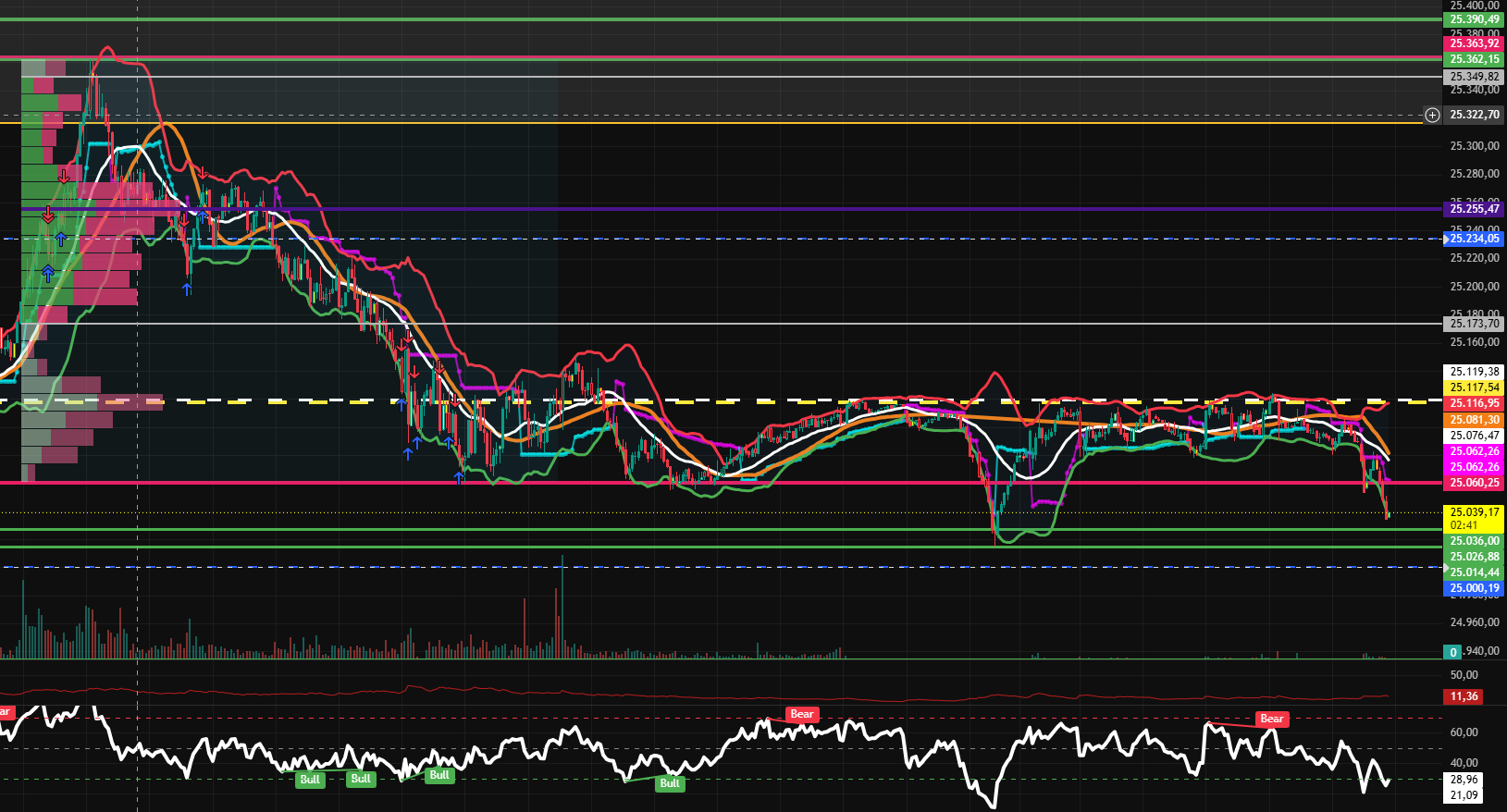Click the 25.300,00 axis tick label
The height and width of the screenshot is (812, 1507).
pyautogui.click(x=1475, y=146)
